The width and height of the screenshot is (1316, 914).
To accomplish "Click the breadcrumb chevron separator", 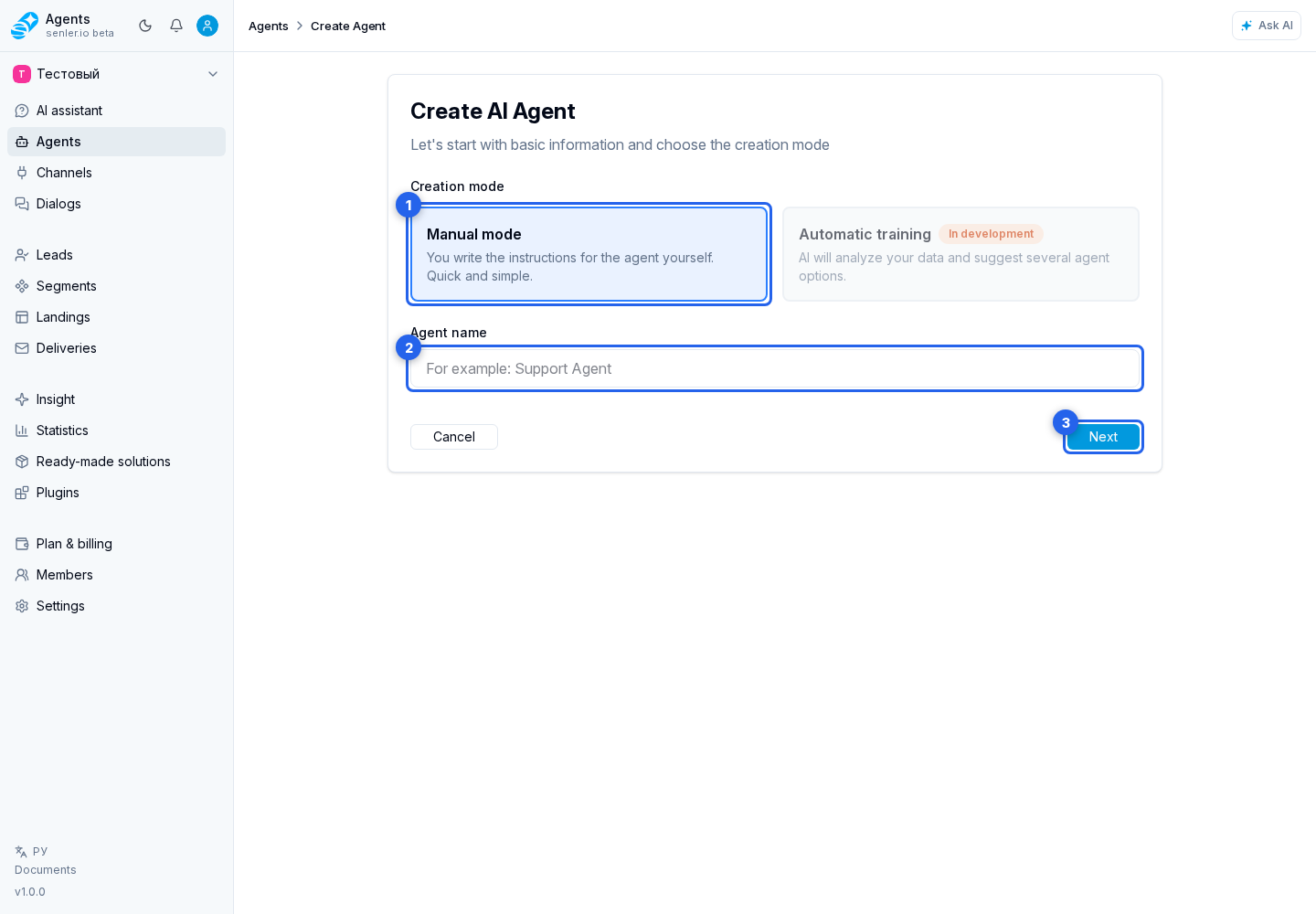I will click(x=300, y=26).
